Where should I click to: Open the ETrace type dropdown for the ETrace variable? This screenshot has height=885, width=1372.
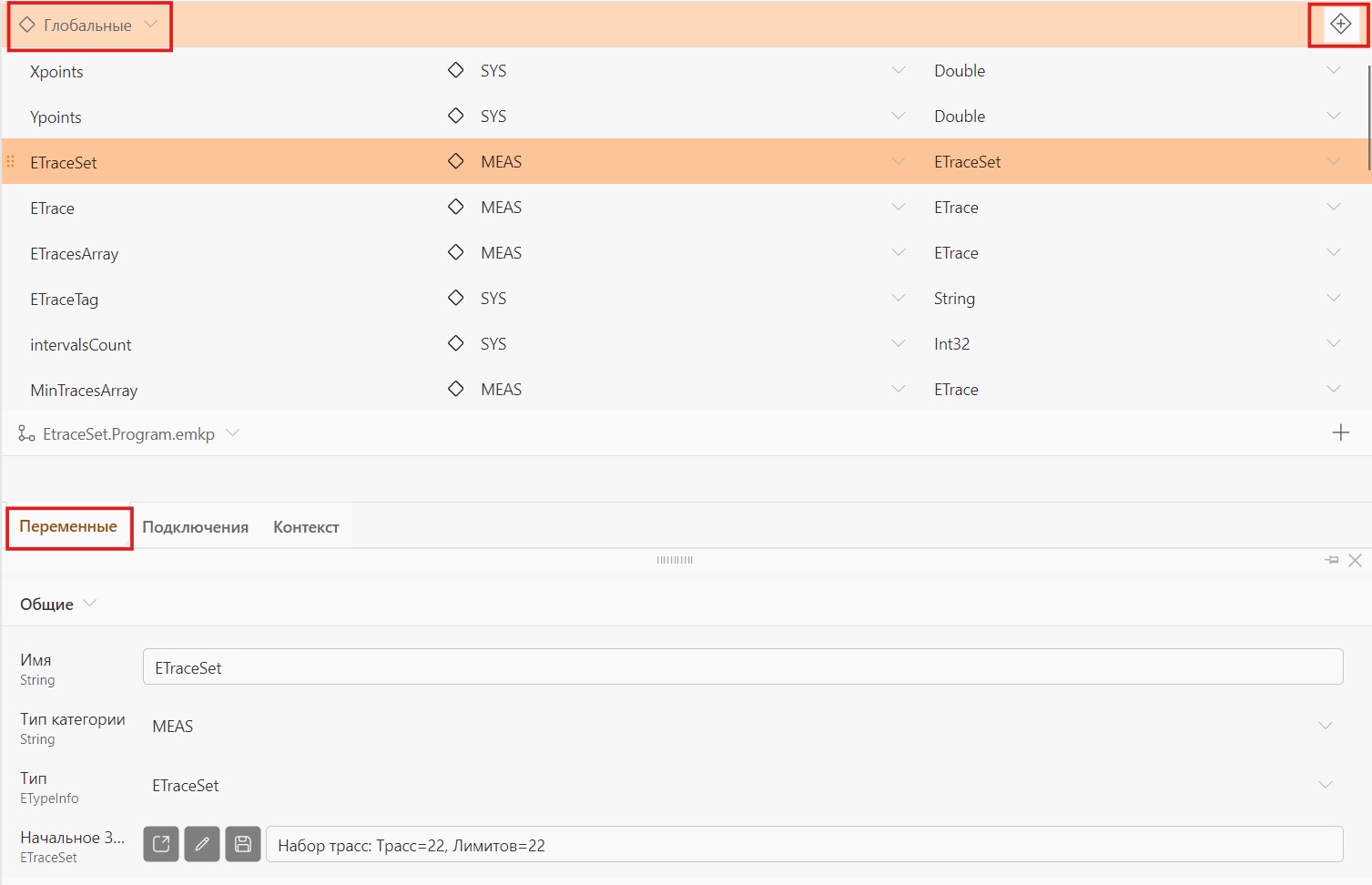[x=1334, y=207]
